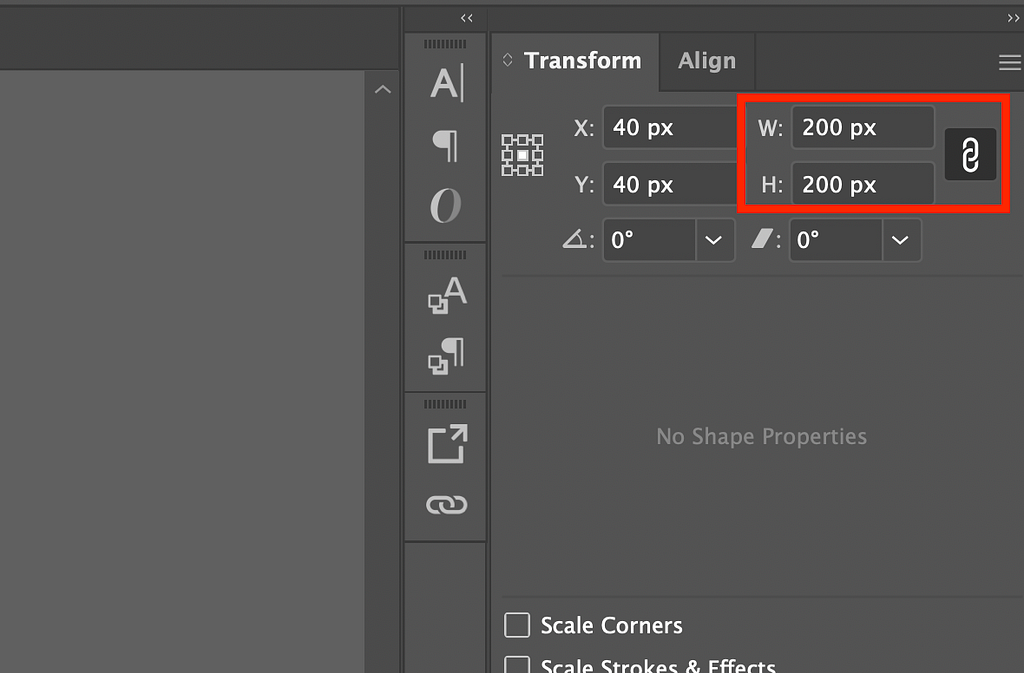Viewport: 1024px width, 673px height.
Task: Select the Transform tab
Action: point(583,61)
